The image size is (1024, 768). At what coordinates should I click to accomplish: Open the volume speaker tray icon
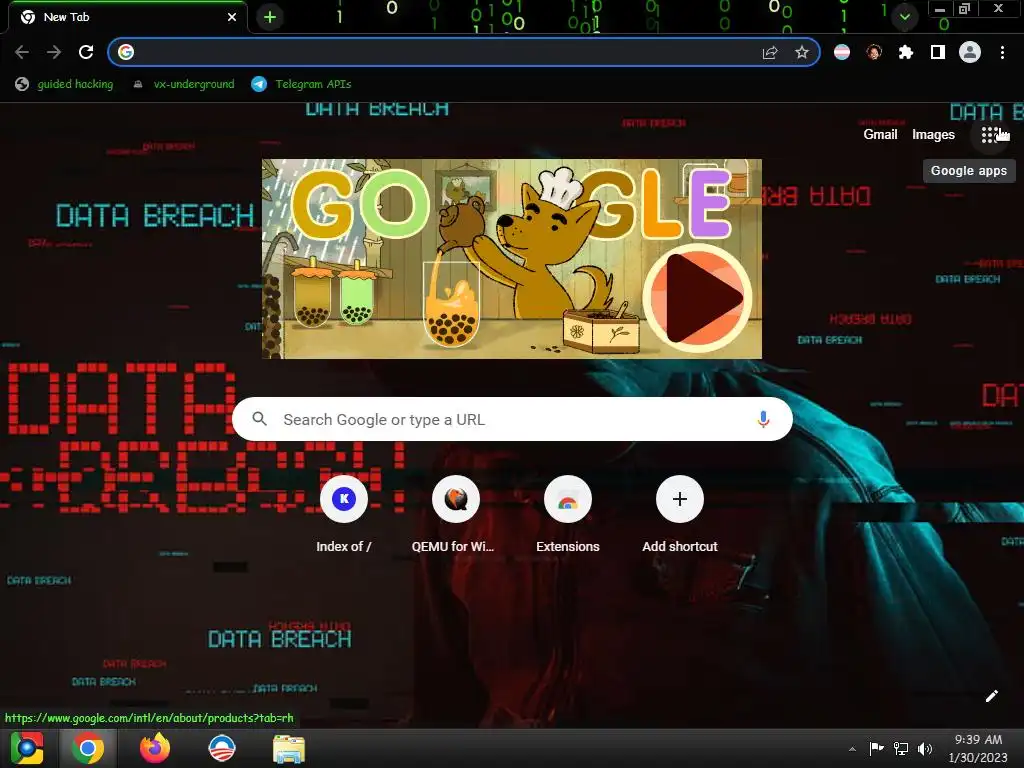point(925,748)
